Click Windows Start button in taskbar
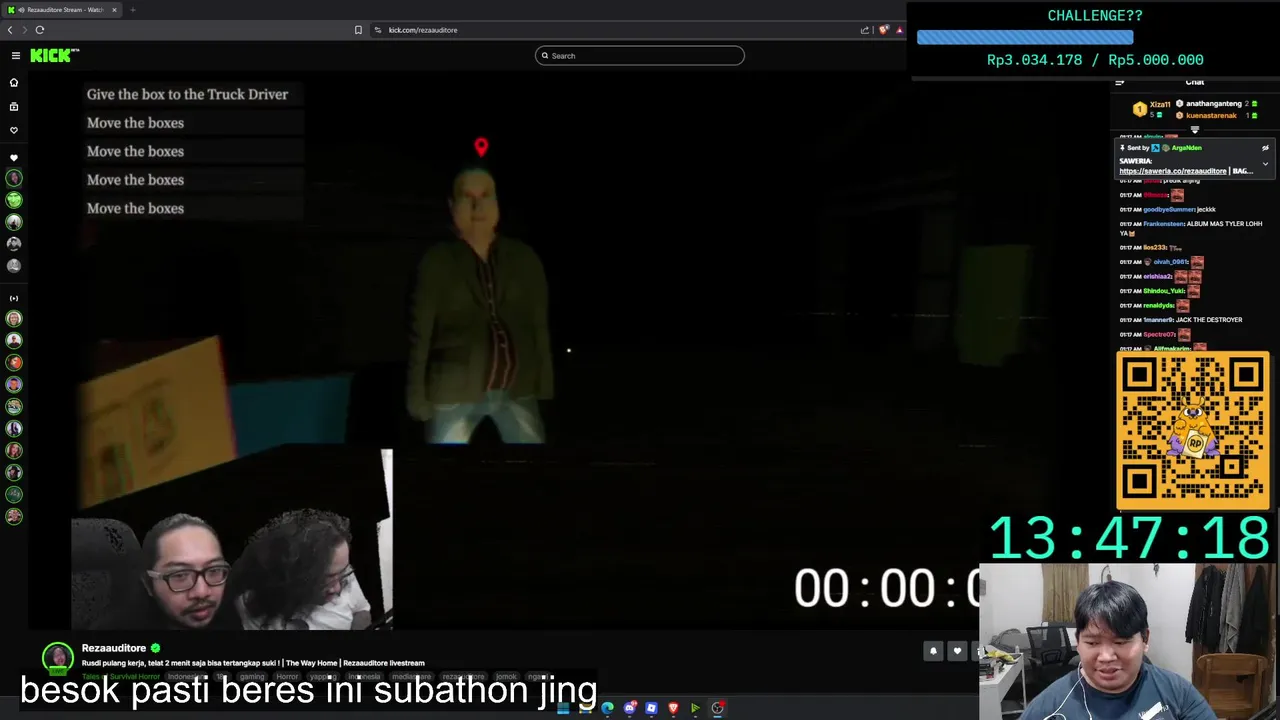The image size is (1280, 720). (x=564, y=708)
